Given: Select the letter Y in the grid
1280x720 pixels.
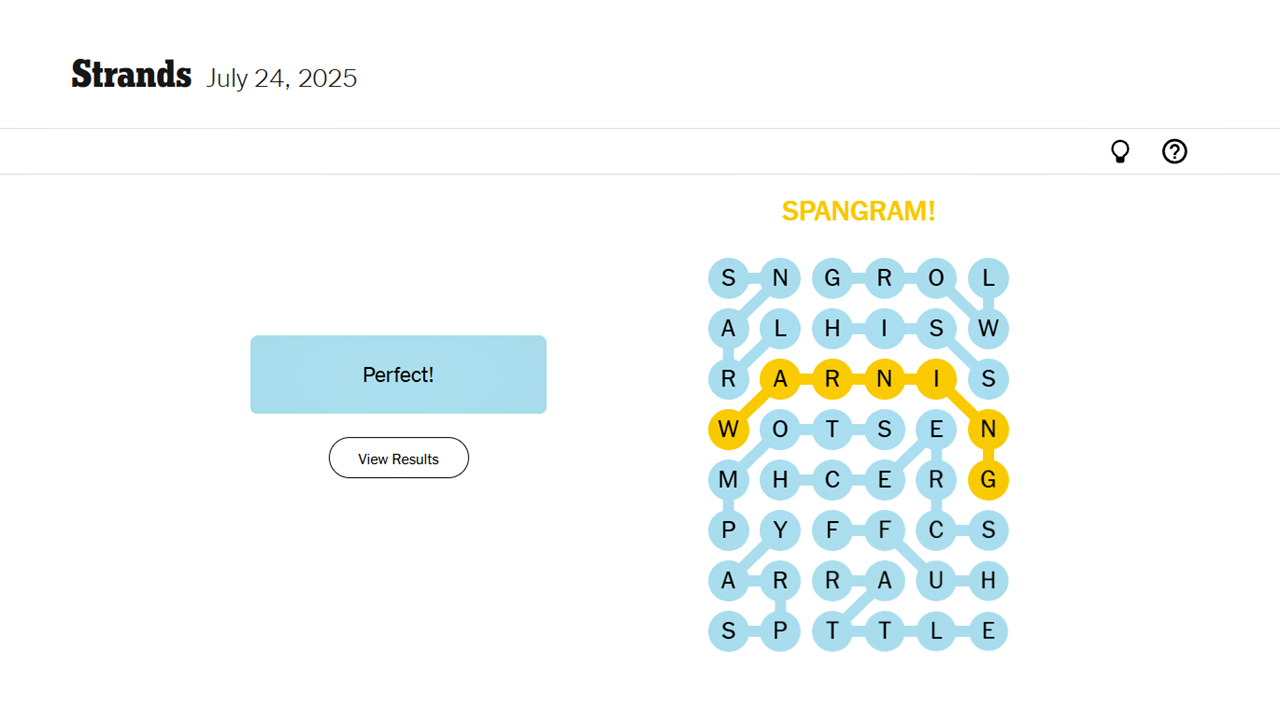Looking at the screenshot, I should coord(780,530).
